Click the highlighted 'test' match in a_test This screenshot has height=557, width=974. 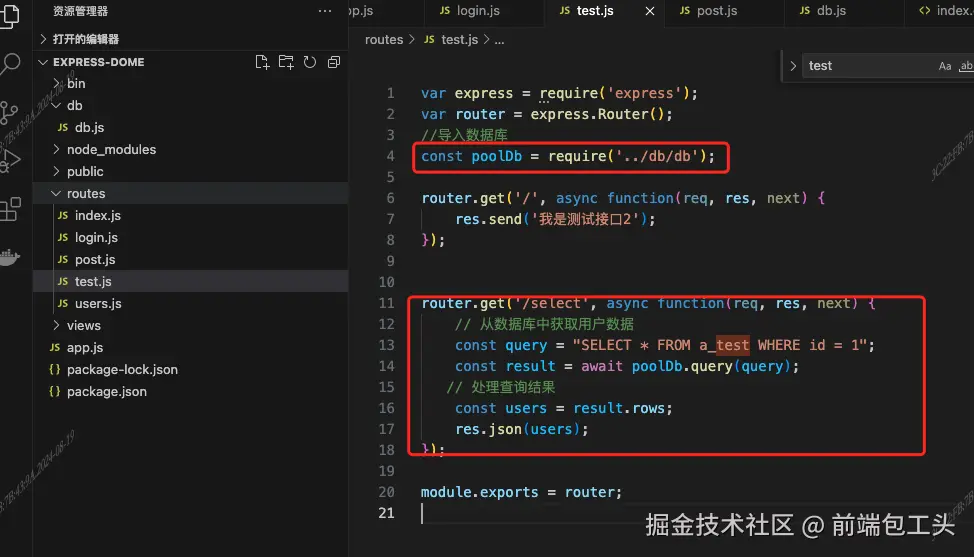point(732,345)
